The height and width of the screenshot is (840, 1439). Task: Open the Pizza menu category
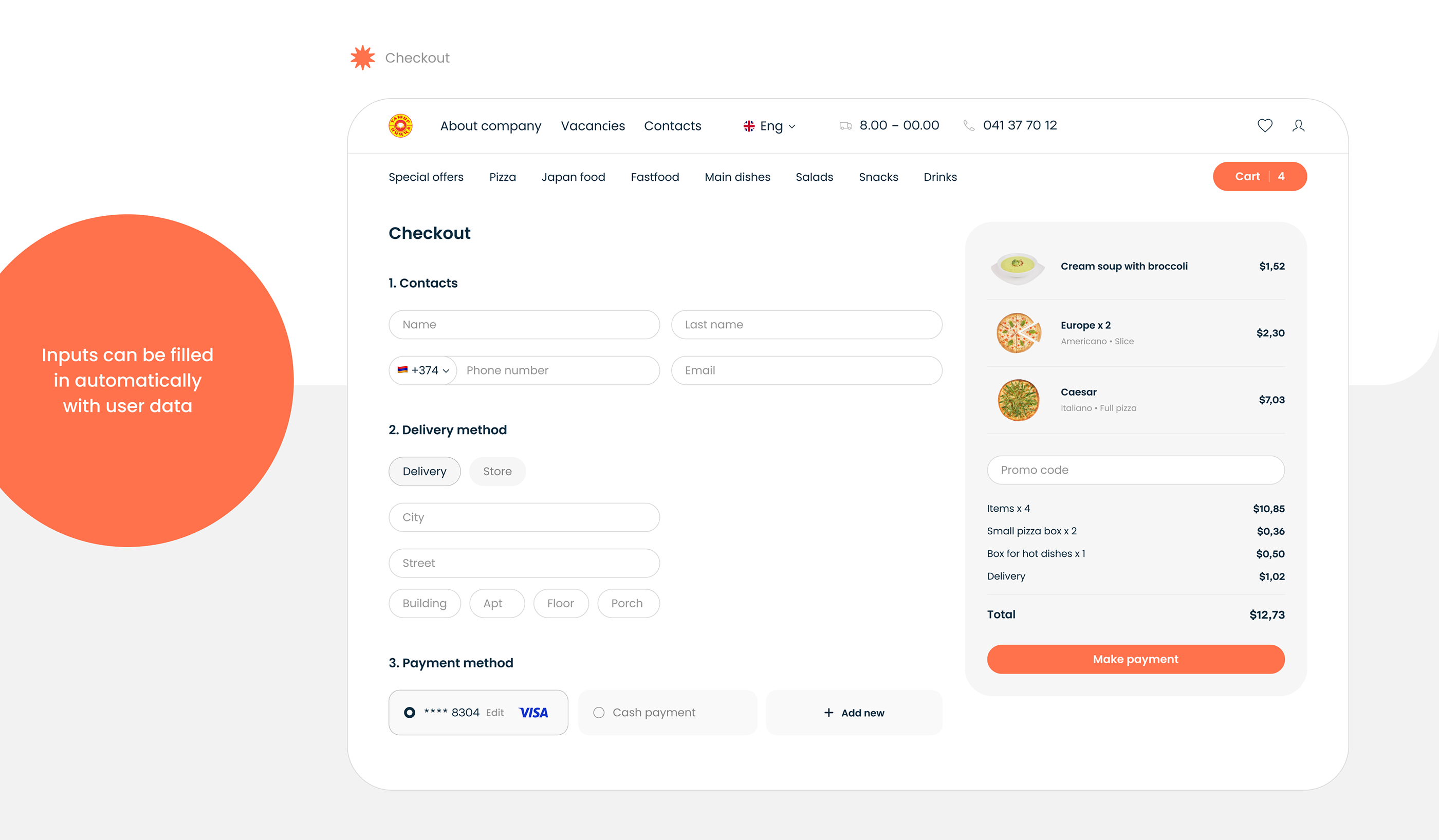coord(502,177)
